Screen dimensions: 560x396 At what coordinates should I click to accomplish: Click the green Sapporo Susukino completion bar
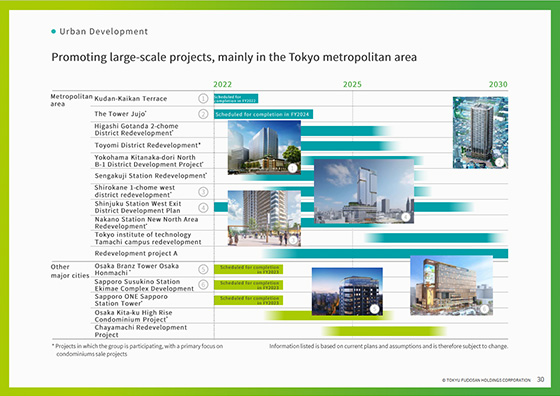pyautogui.click(x=249, y=285)
